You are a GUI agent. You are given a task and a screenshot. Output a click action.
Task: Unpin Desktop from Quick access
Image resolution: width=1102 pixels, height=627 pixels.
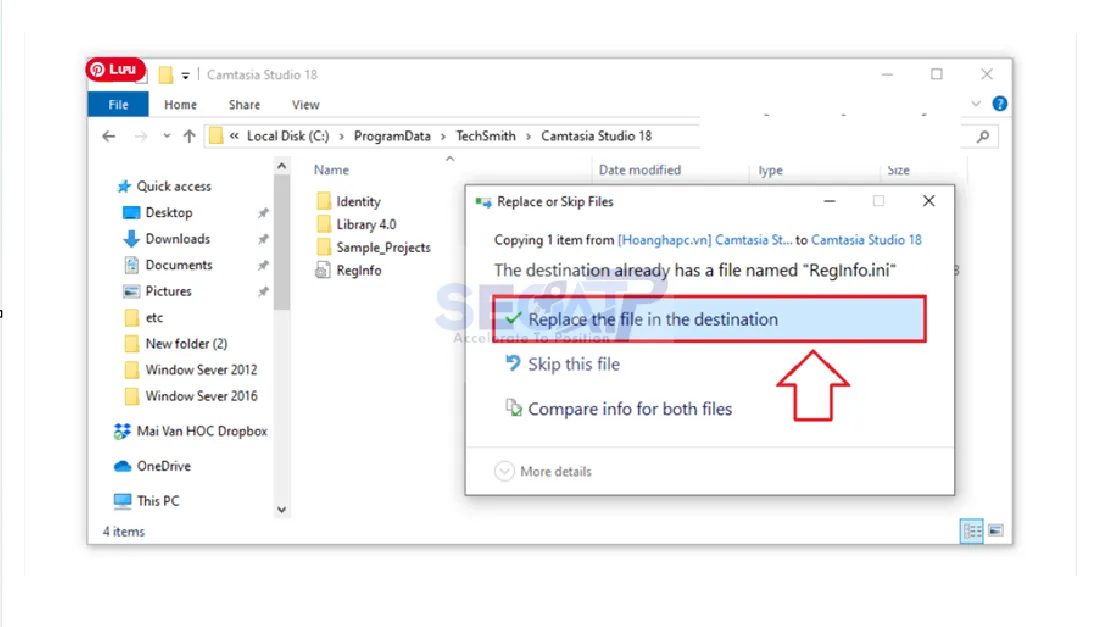click(263, 212)
